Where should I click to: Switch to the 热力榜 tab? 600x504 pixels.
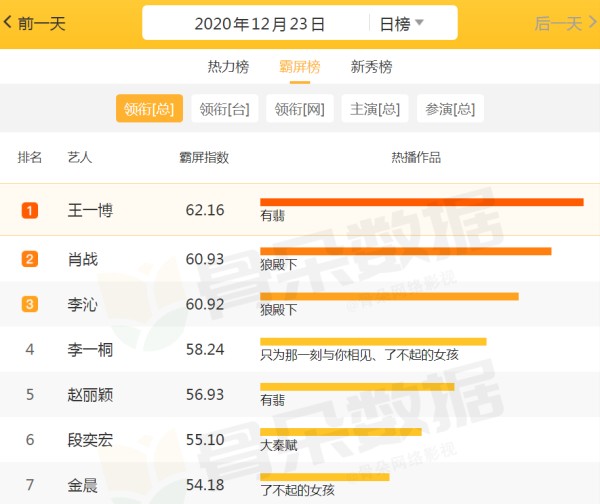[x=228, y=67]
